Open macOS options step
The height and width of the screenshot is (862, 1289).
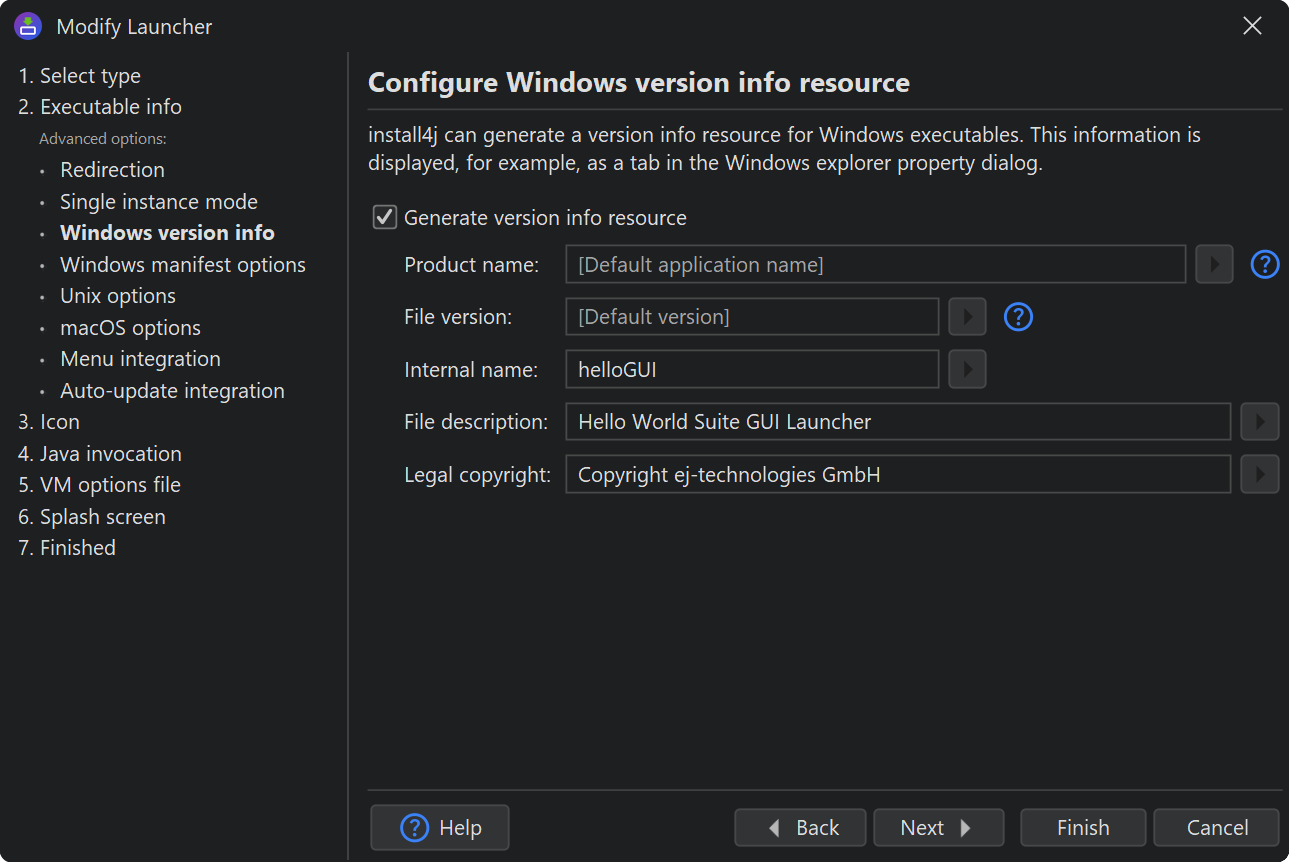[130, 328]
